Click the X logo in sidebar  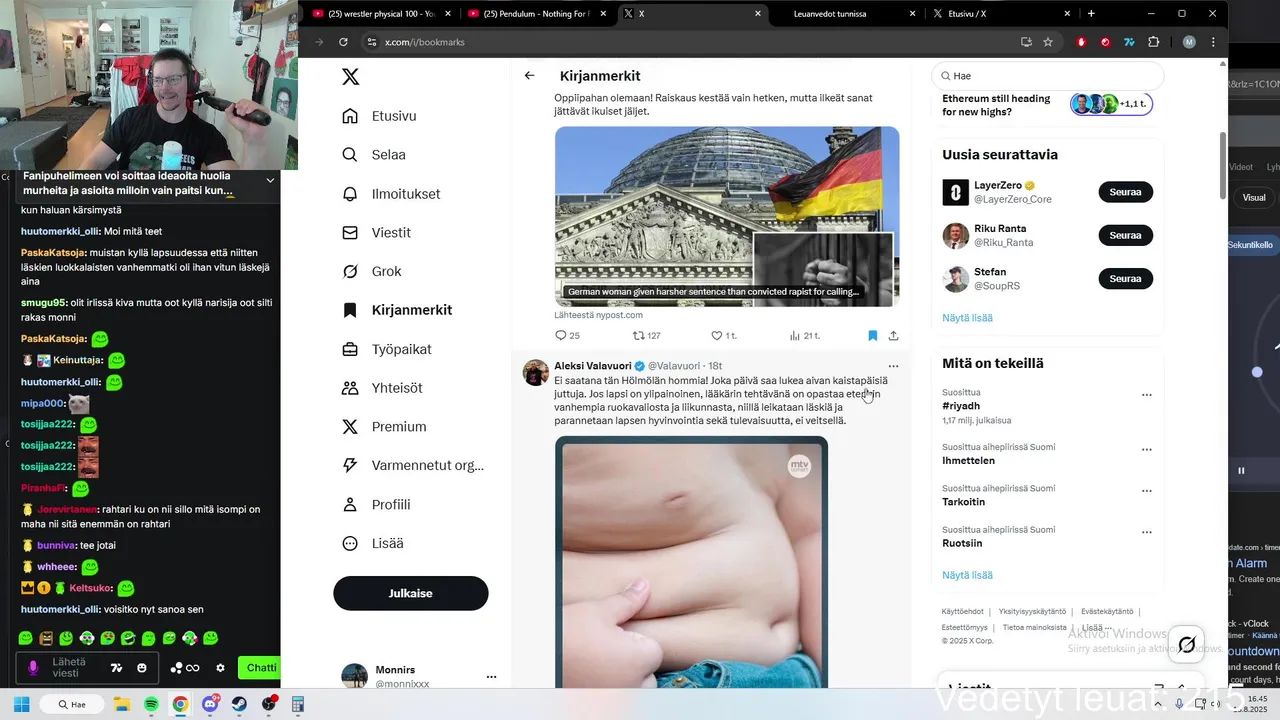click(350, 77)
